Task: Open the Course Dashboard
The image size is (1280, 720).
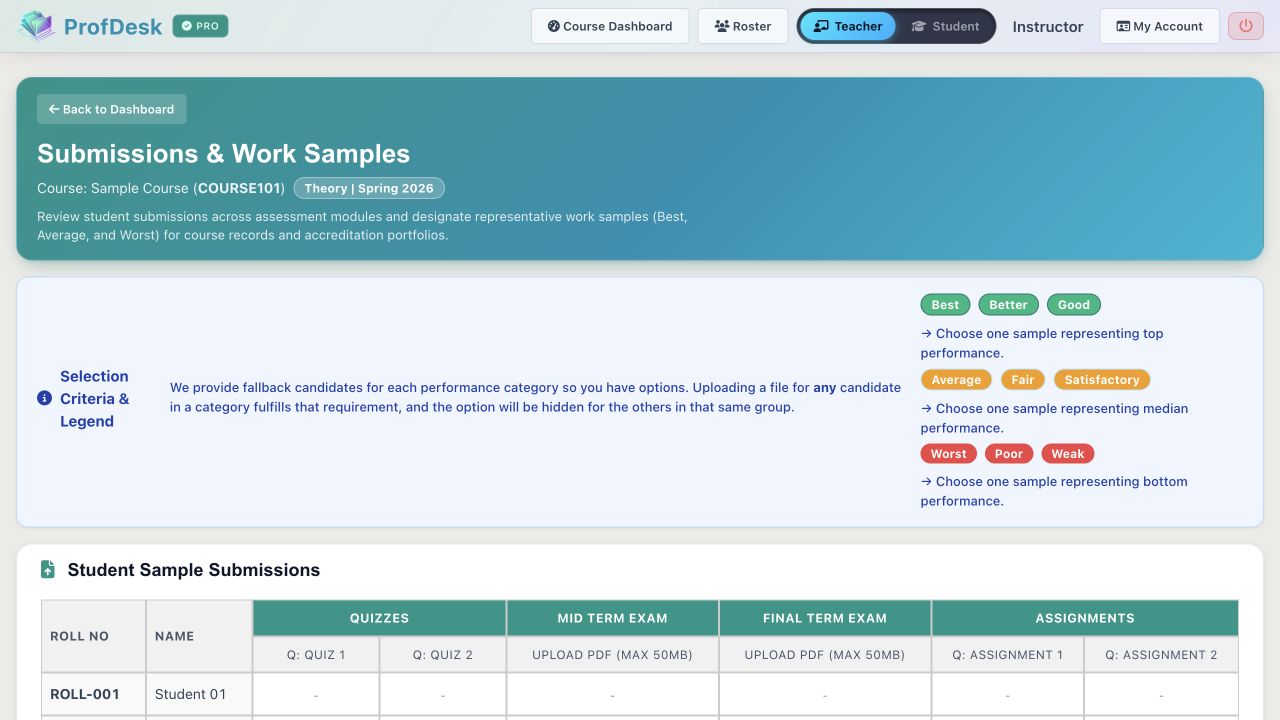Action: 610,26
